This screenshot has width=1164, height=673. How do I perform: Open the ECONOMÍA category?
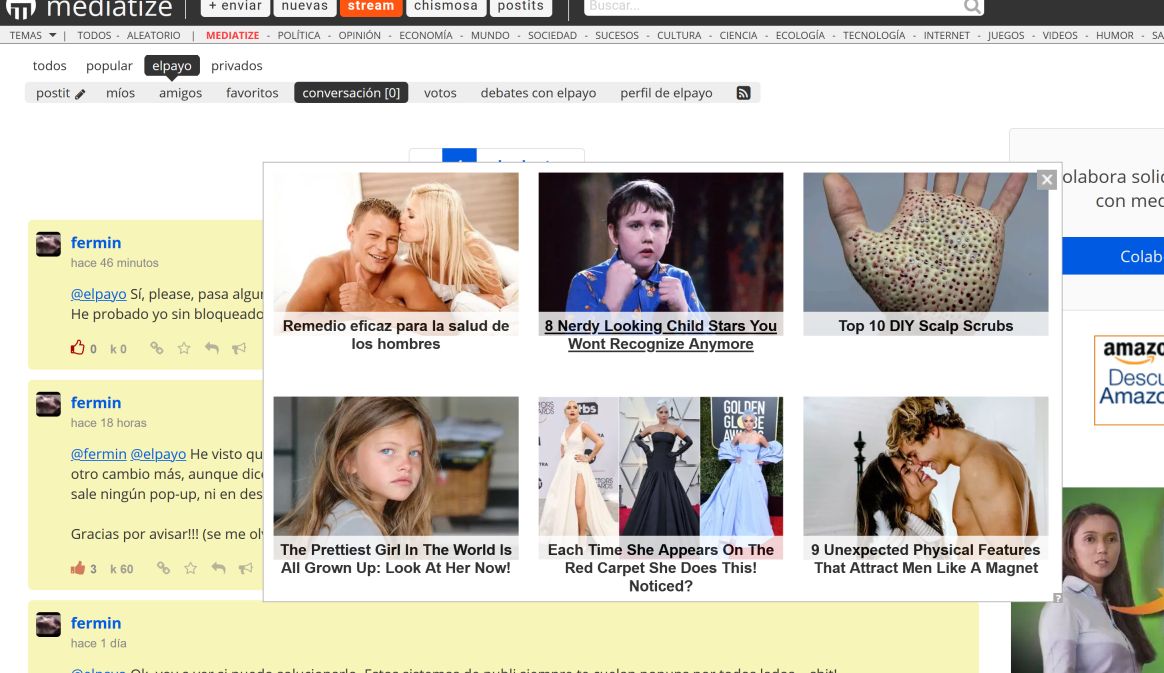[x=426, y=35]
